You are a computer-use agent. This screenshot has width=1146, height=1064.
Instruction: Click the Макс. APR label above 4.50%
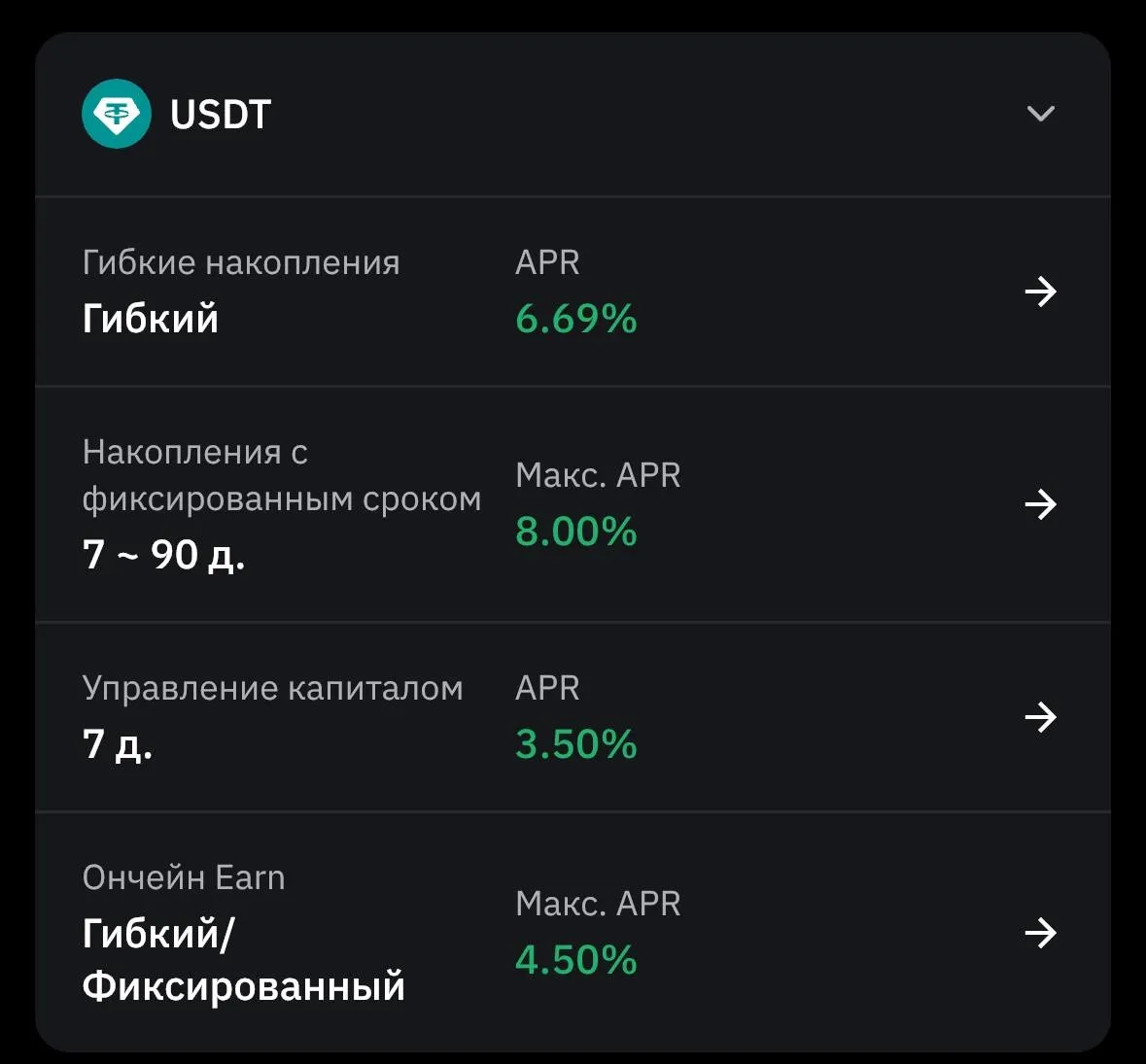pos(598,904)
